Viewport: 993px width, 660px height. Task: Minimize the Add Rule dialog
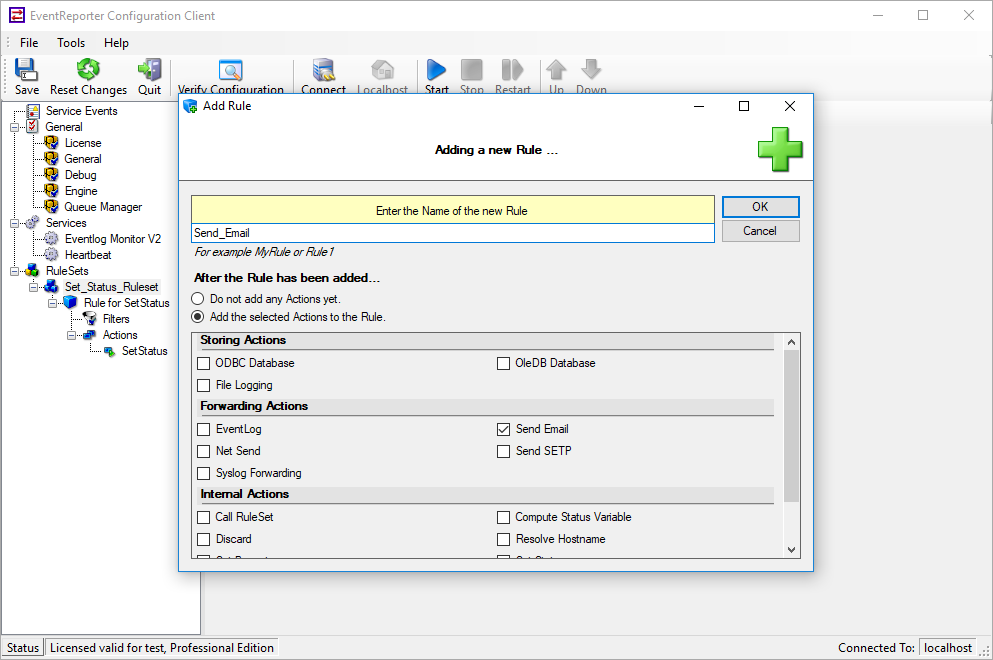pos(699,106)
